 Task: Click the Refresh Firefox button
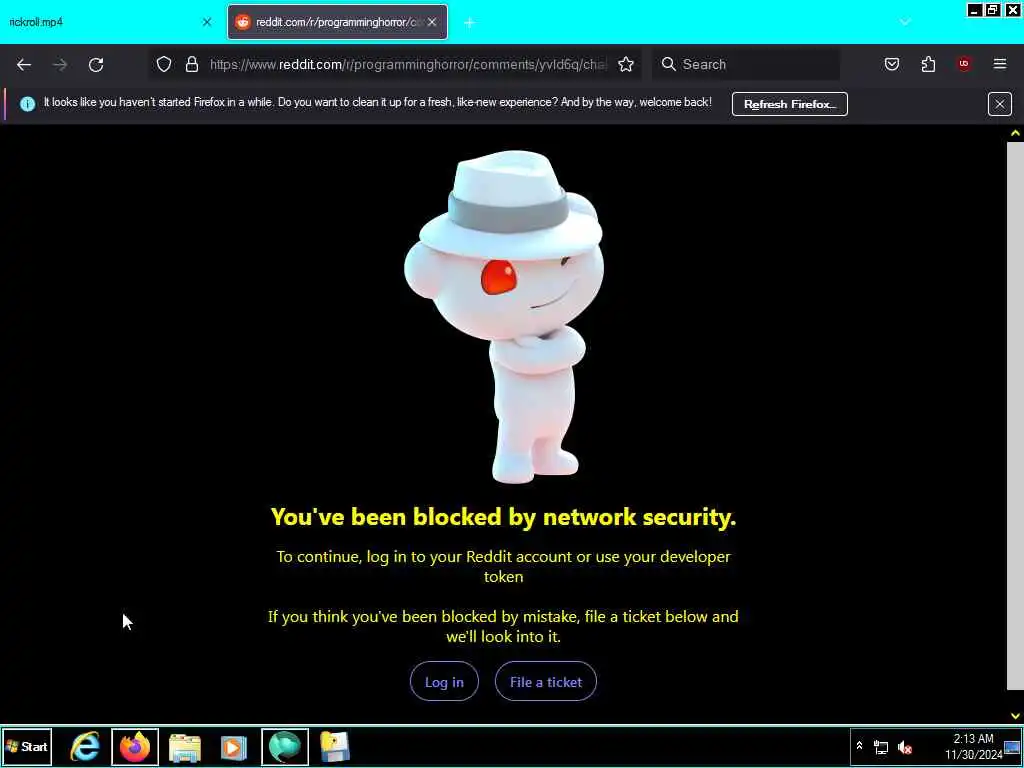(790, 104)
